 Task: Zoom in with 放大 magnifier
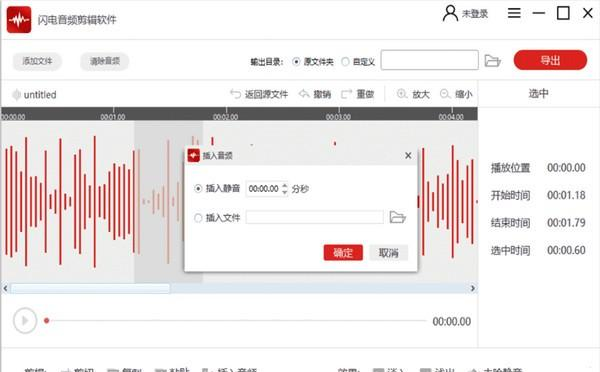coord(413,94)
